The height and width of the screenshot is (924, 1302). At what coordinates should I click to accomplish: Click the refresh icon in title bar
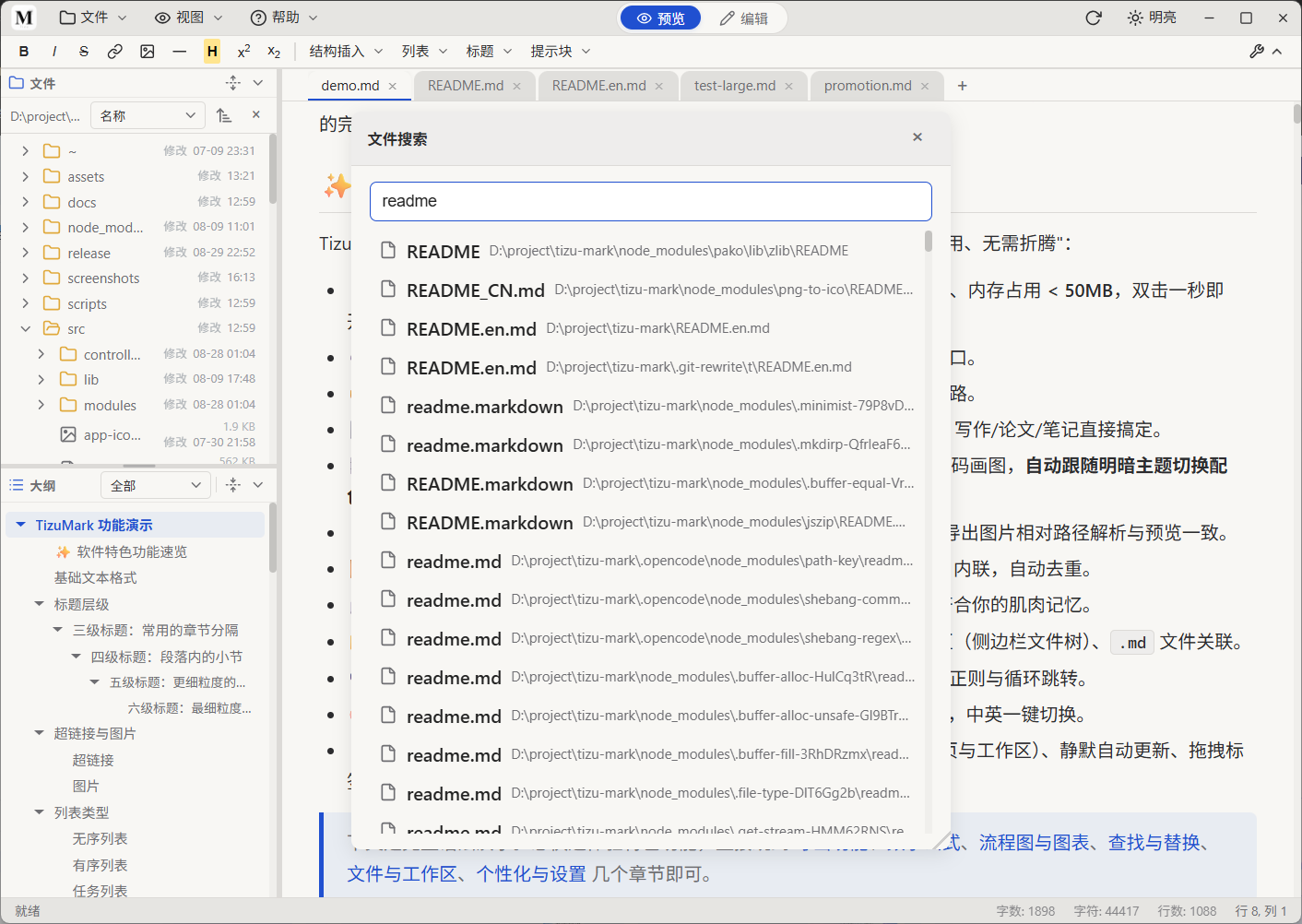[x=1094, y=18]
